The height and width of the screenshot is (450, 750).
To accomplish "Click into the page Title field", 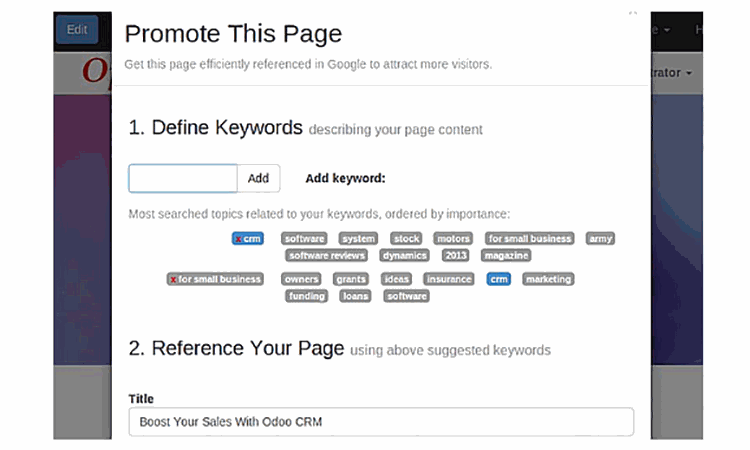I will pyautogui.click(x=381, y=421).
